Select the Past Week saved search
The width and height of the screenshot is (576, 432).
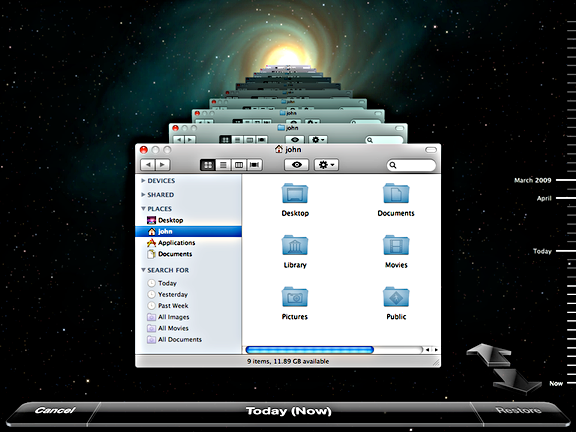188,306
